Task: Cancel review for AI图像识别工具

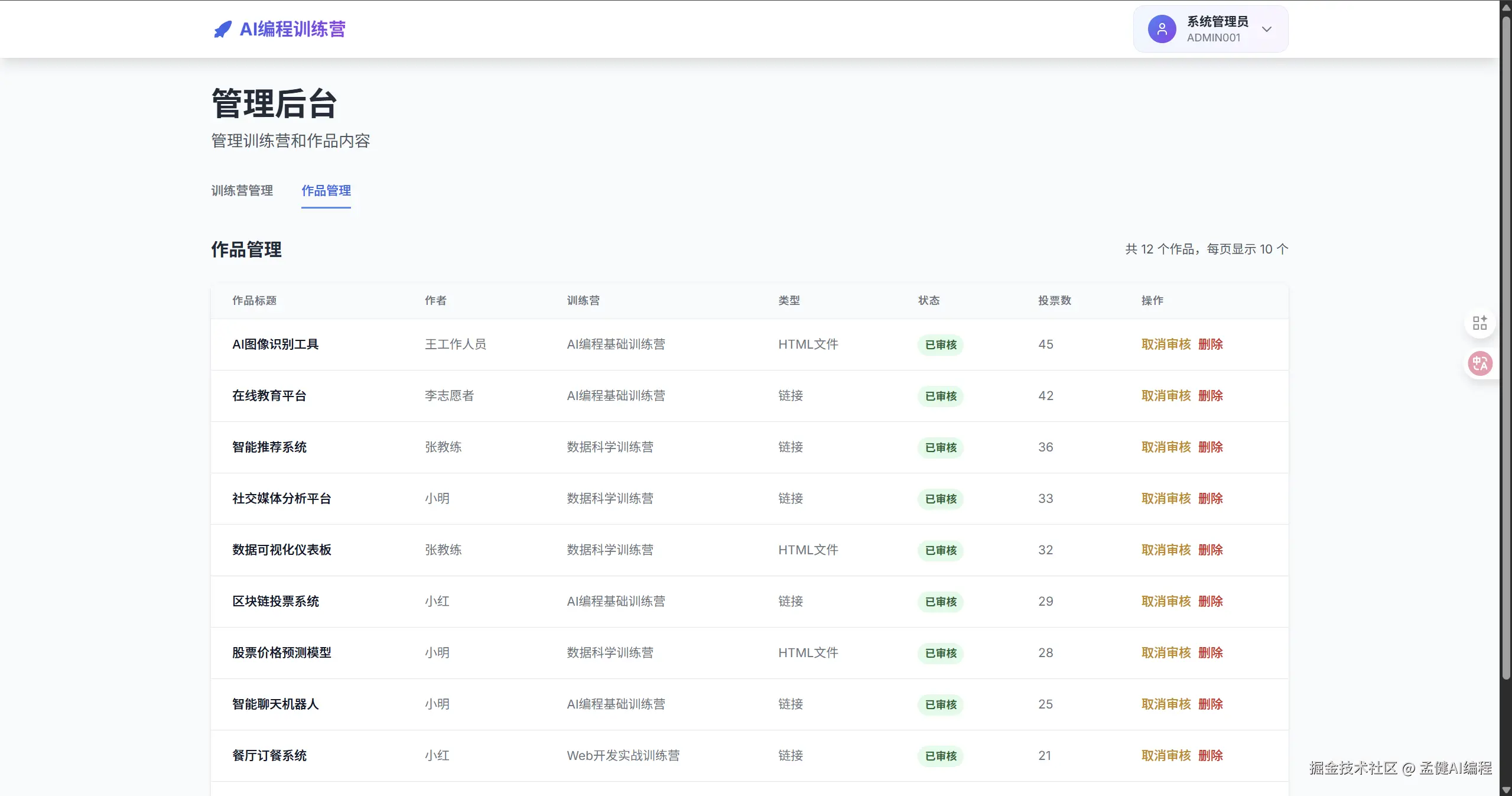Action: pyautogui.click(x=1165, y=344)
